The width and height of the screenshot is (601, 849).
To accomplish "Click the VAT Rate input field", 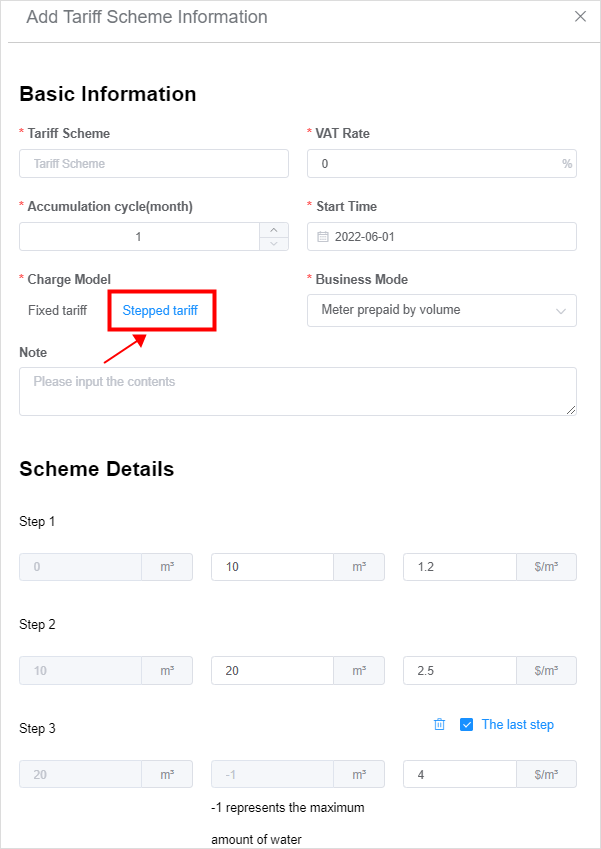I will click(442, 164).
